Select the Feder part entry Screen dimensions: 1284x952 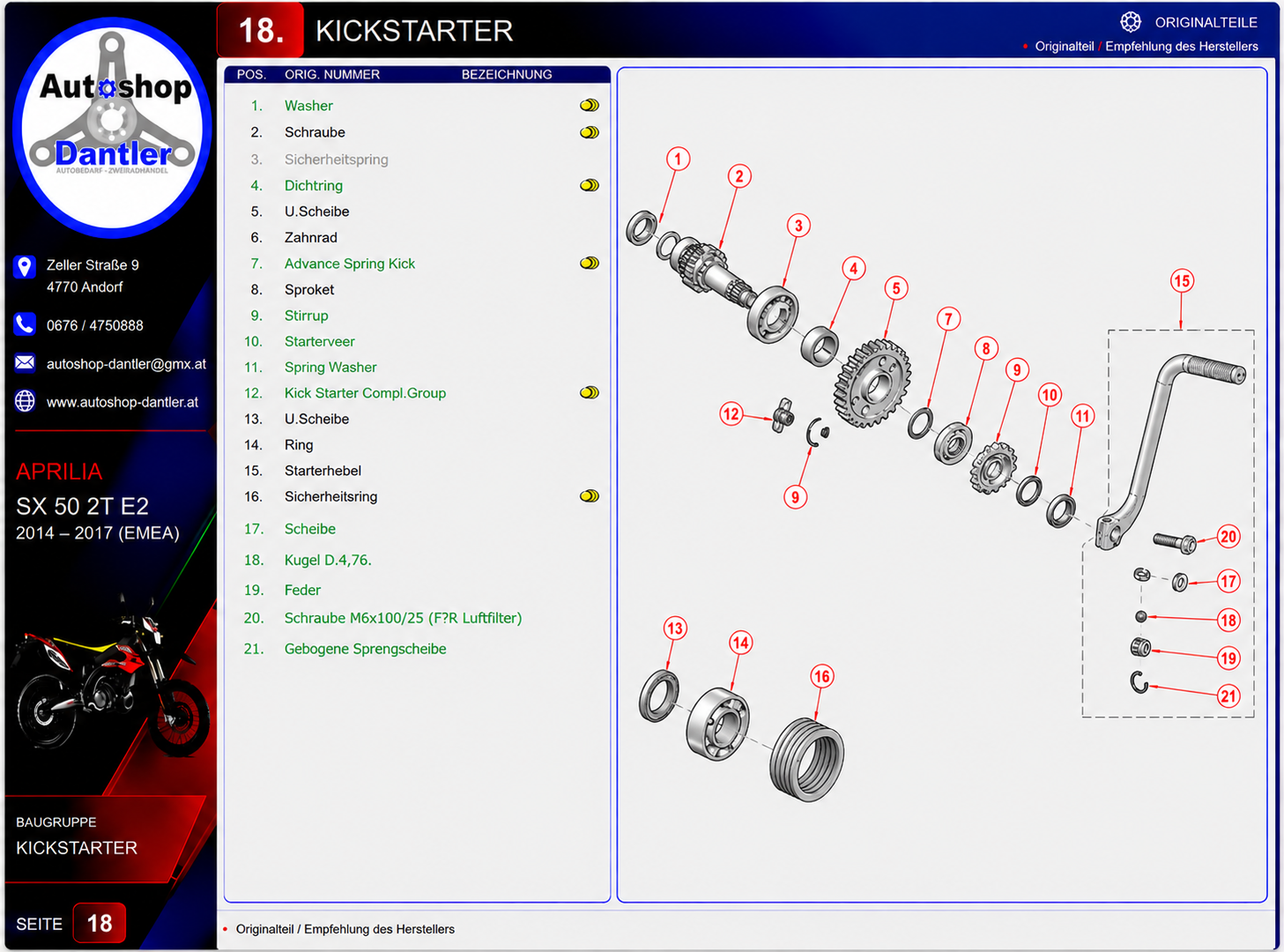click(302, 591)
